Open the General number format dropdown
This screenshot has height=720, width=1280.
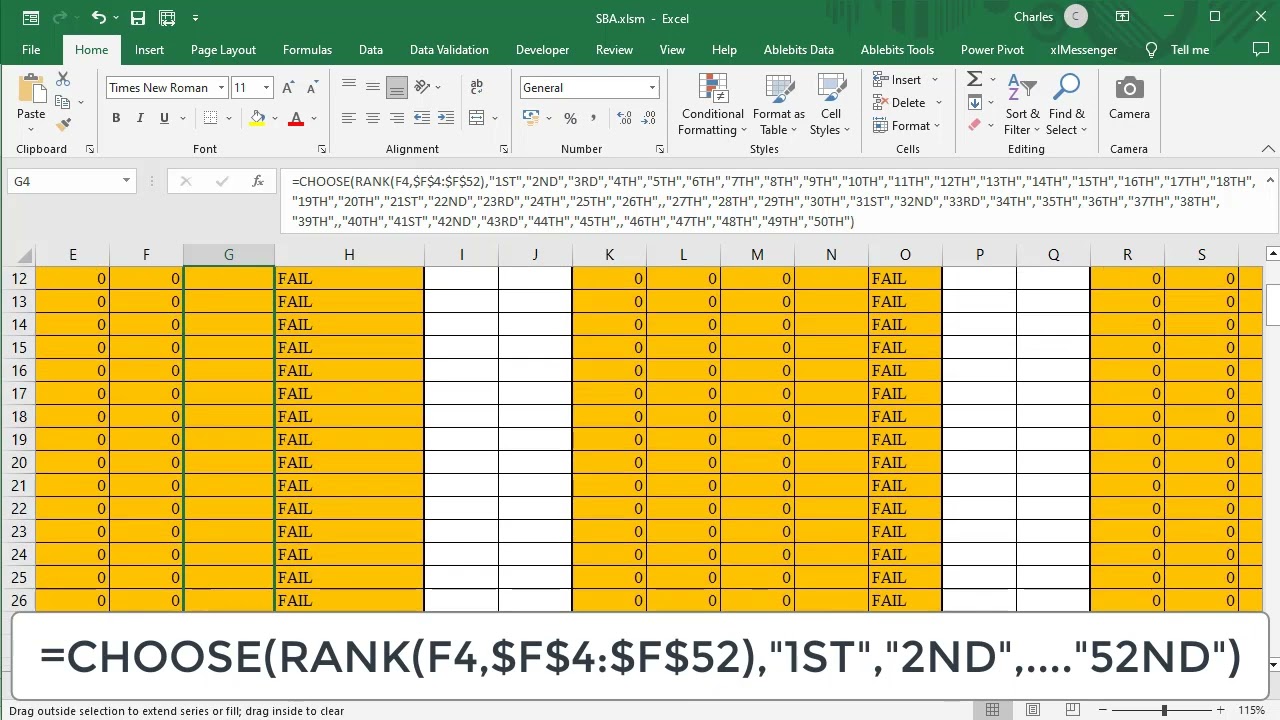click(652, 88)
